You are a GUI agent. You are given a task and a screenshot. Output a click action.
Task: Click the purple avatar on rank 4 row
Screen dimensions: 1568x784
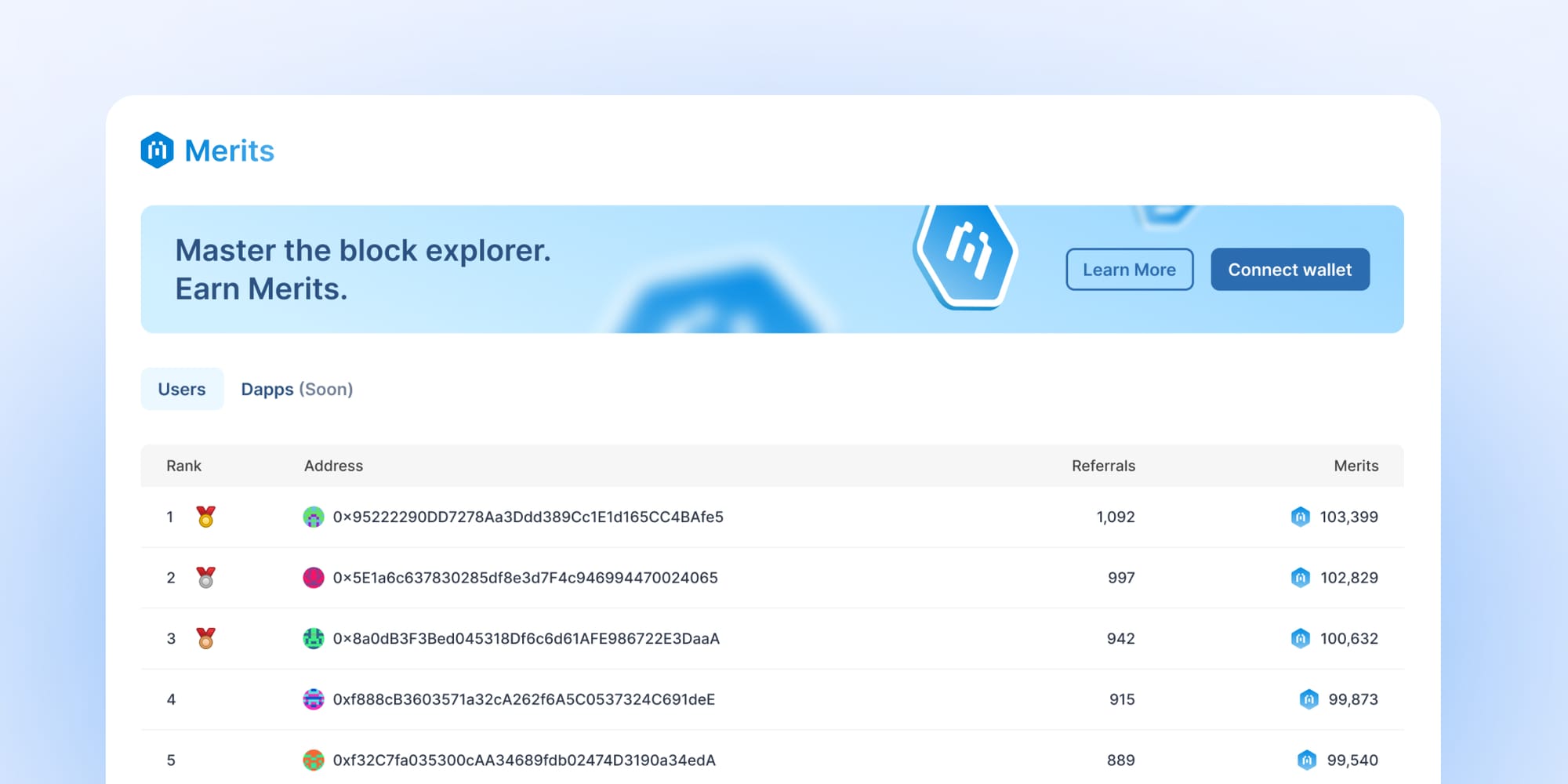[x=314, y=699]
